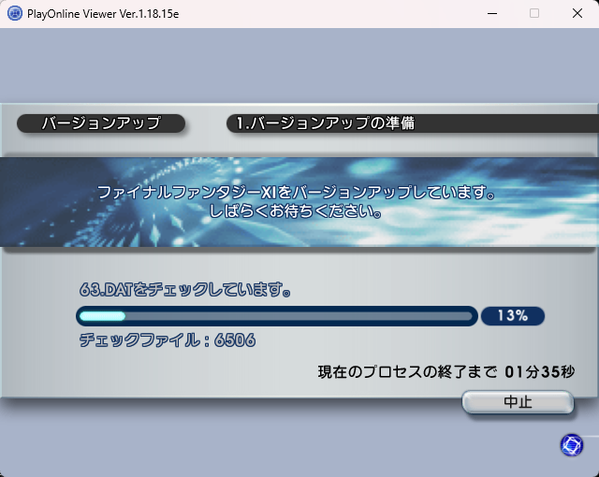Click the 1.バージョンアップの準備 step title
The image size is (599, 477).
click(325, 123)
